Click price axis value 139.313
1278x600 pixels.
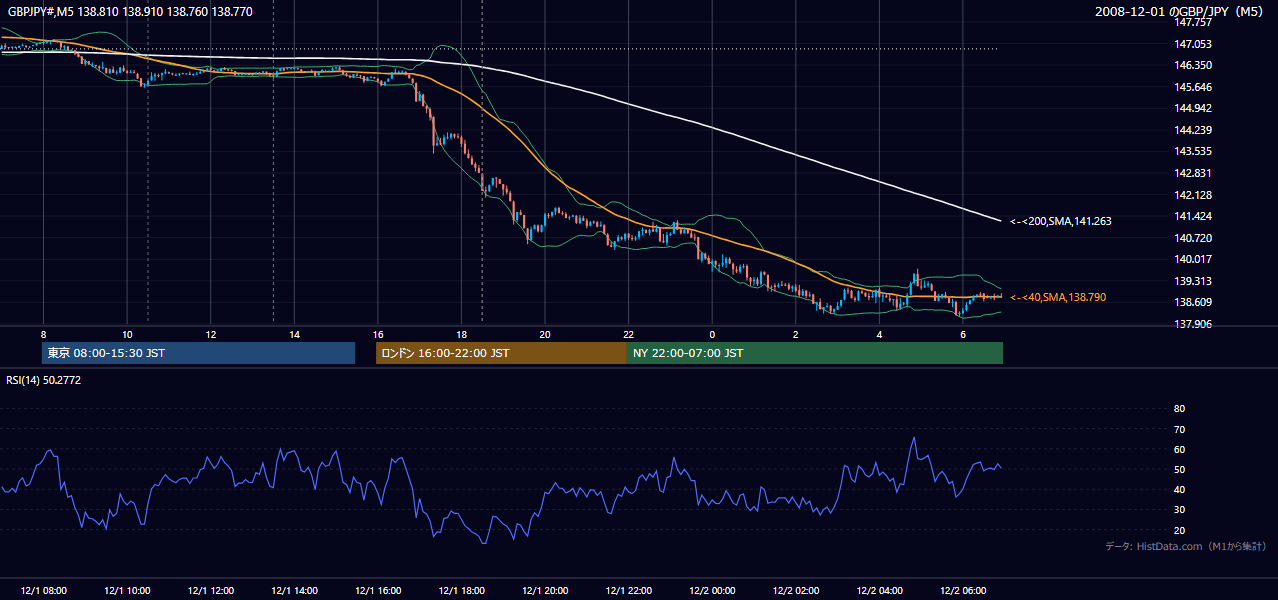pos(1192,281)
